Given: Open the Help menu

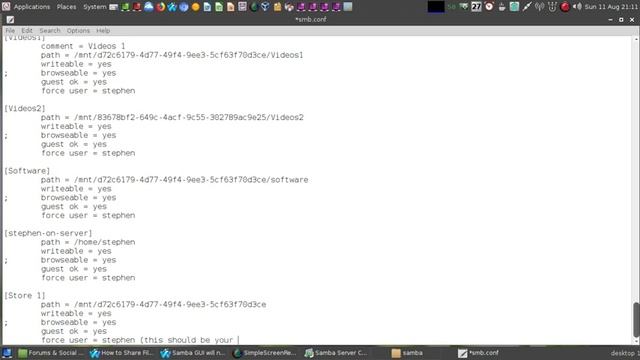Looking at the screenshot, I should pos(103,31).
